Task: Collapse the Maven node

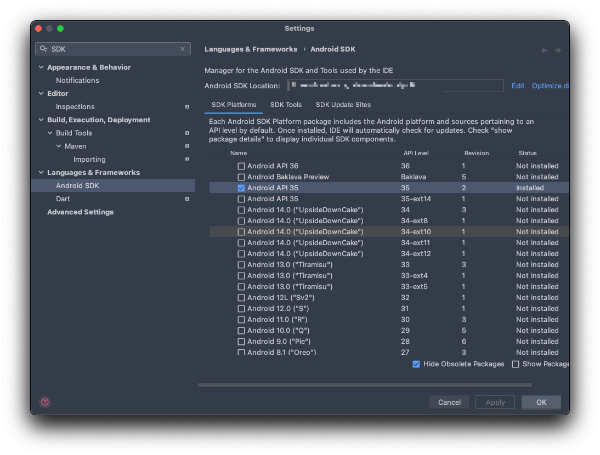Action: coord(59,146)
